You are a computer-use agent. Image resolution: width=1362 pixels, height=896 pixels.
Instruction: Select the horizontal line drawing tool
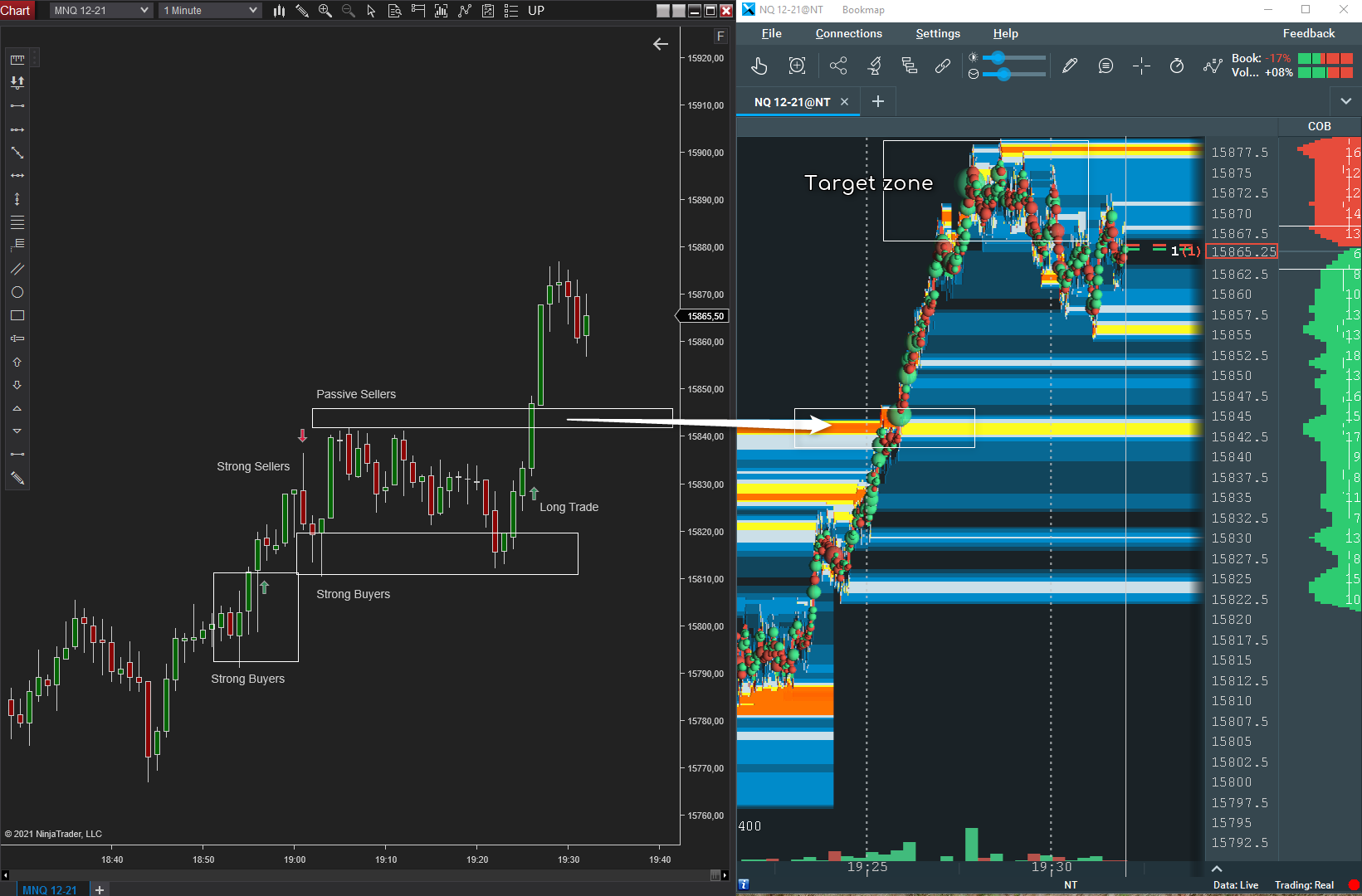pos(17,176)
